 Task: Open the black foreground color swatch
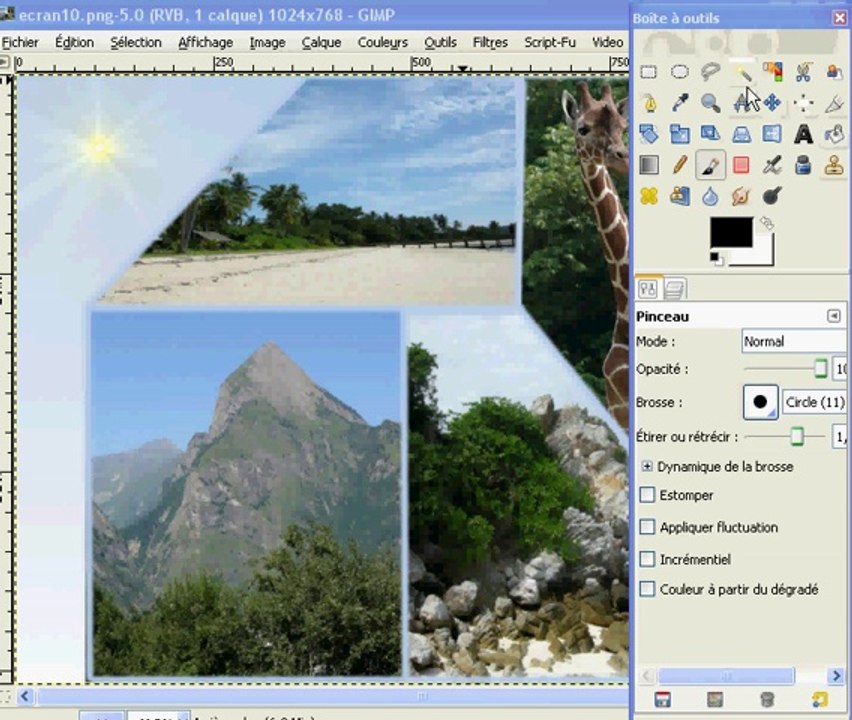click(731, 233)
